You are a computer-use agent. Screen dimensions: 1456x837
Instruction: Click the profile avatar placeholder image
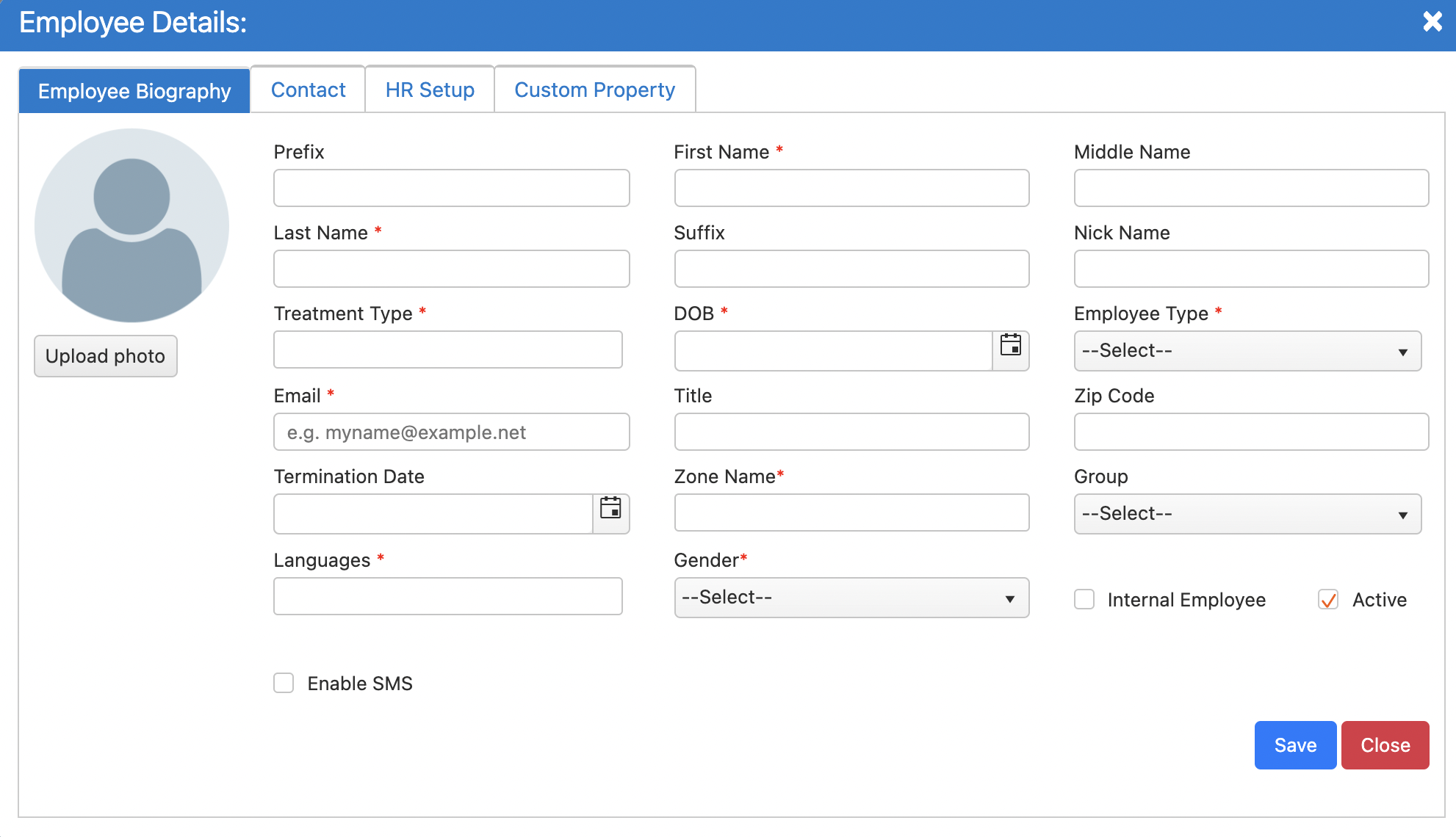tap(131, 225)
